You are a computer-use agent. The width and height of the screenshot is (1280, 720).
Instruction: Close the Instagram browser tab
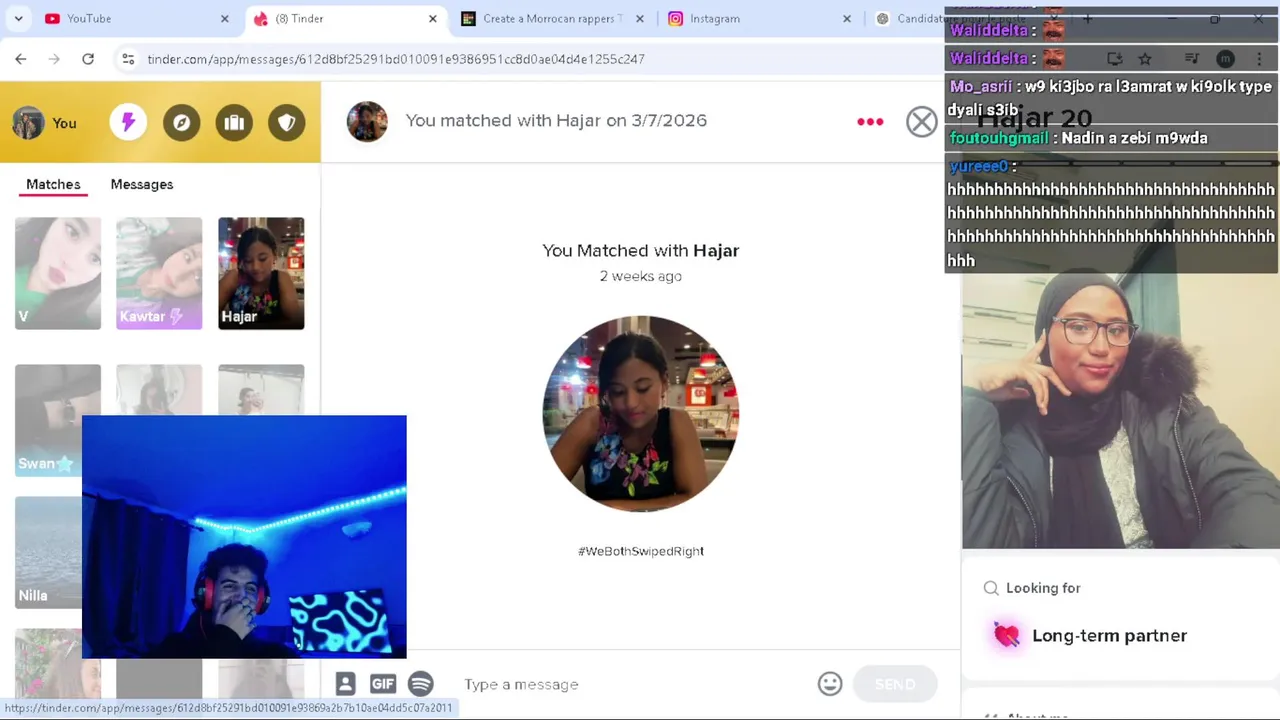tap(846, 18)
